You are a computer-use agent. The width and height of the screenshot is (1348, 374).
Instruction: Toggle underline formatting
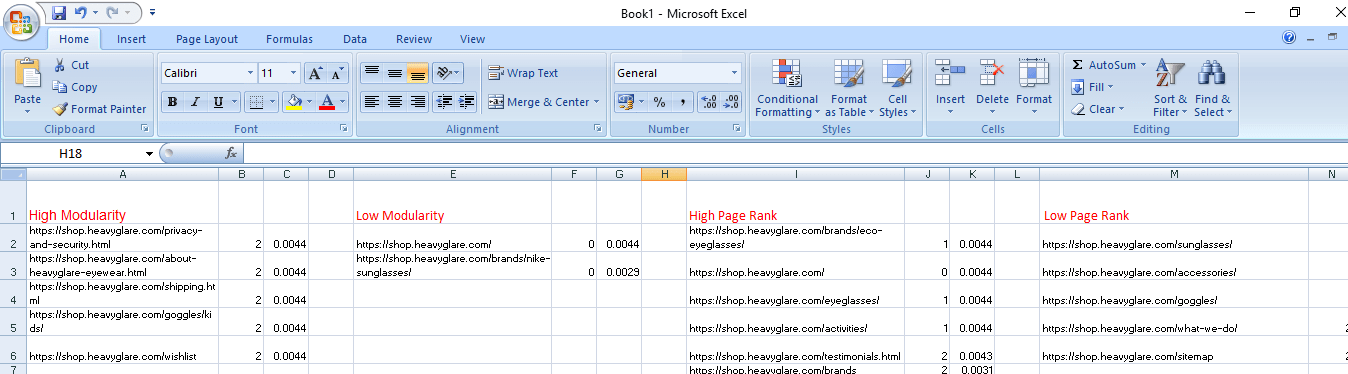point(217,102)
